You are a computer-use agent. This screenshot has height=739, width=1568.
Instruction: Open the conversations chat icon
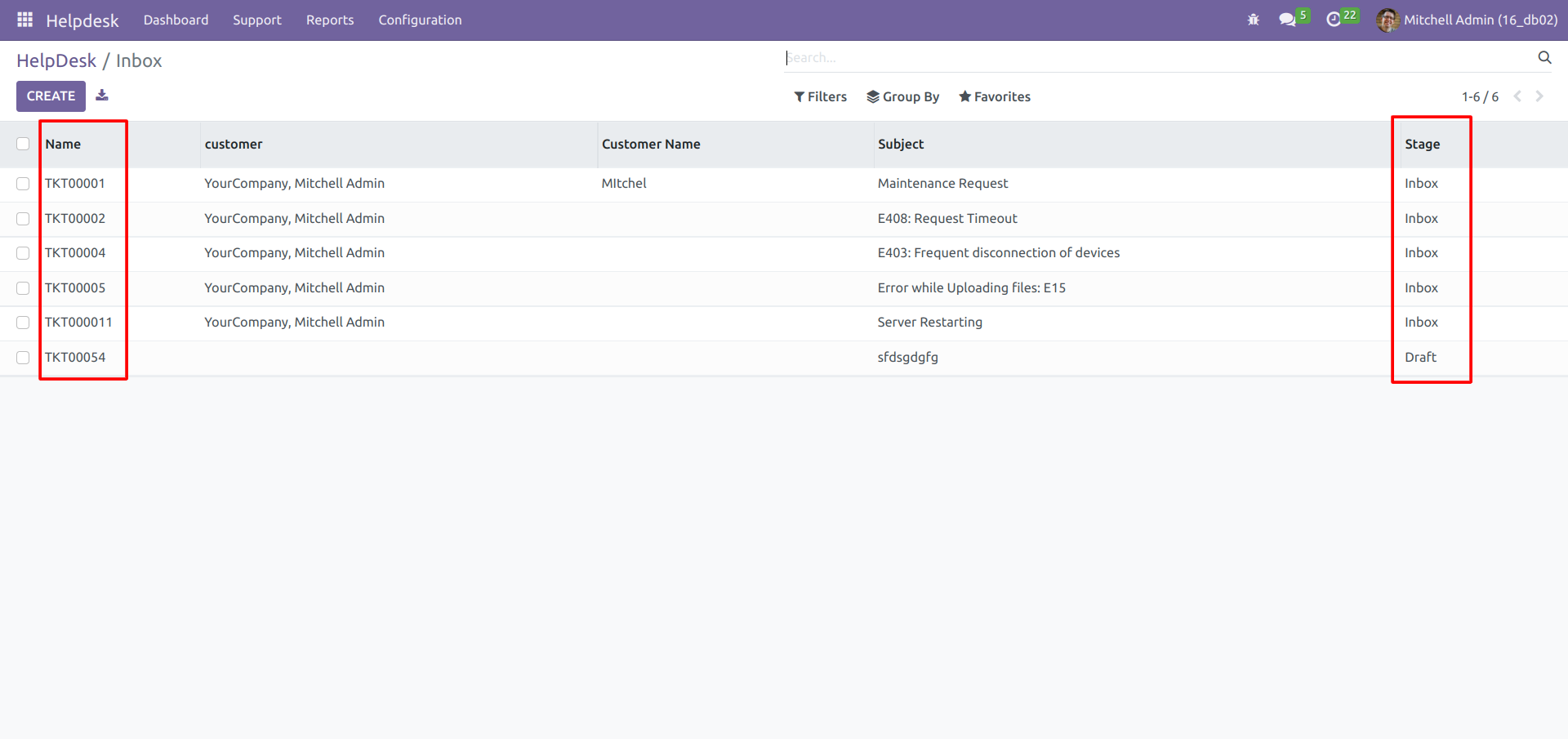(1288, 20)
